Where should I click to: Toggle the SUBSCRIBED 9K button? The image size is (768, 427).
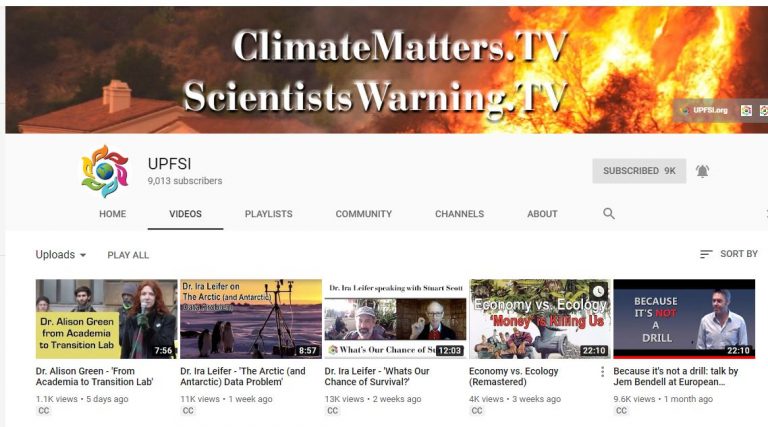point(639,171)
